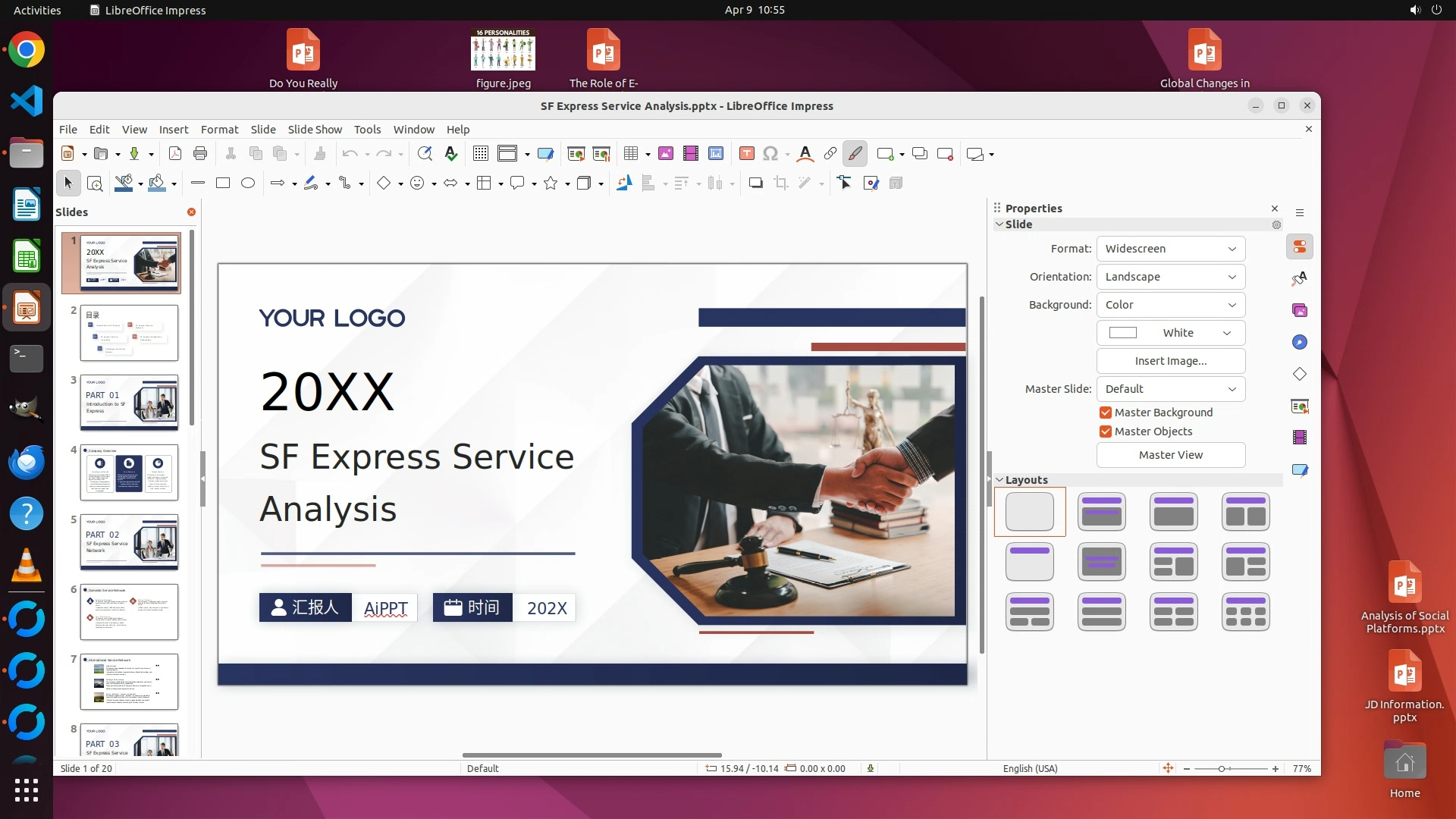Select the Ellipse drawing tool
Image resolution: width=1456 pixels, height=819 pixels.
(x=248, y=183)
